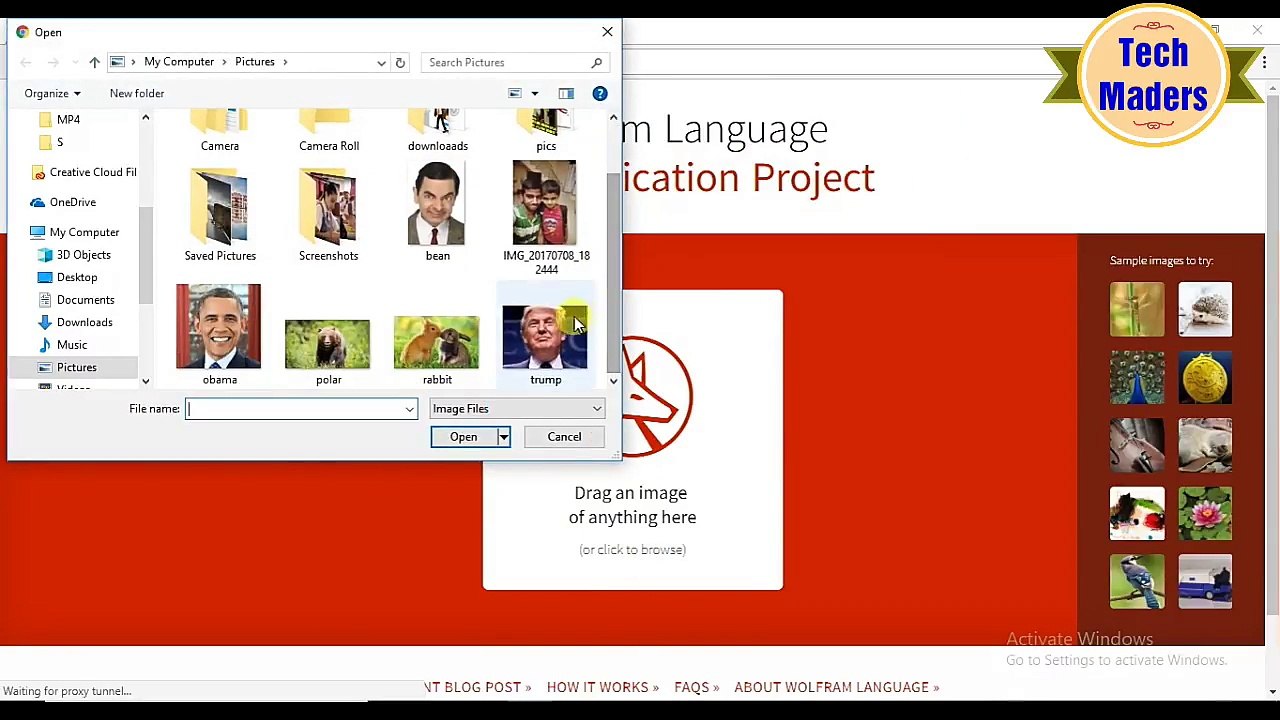Try the gold medallion sample image

click(x=1205, y=377)
